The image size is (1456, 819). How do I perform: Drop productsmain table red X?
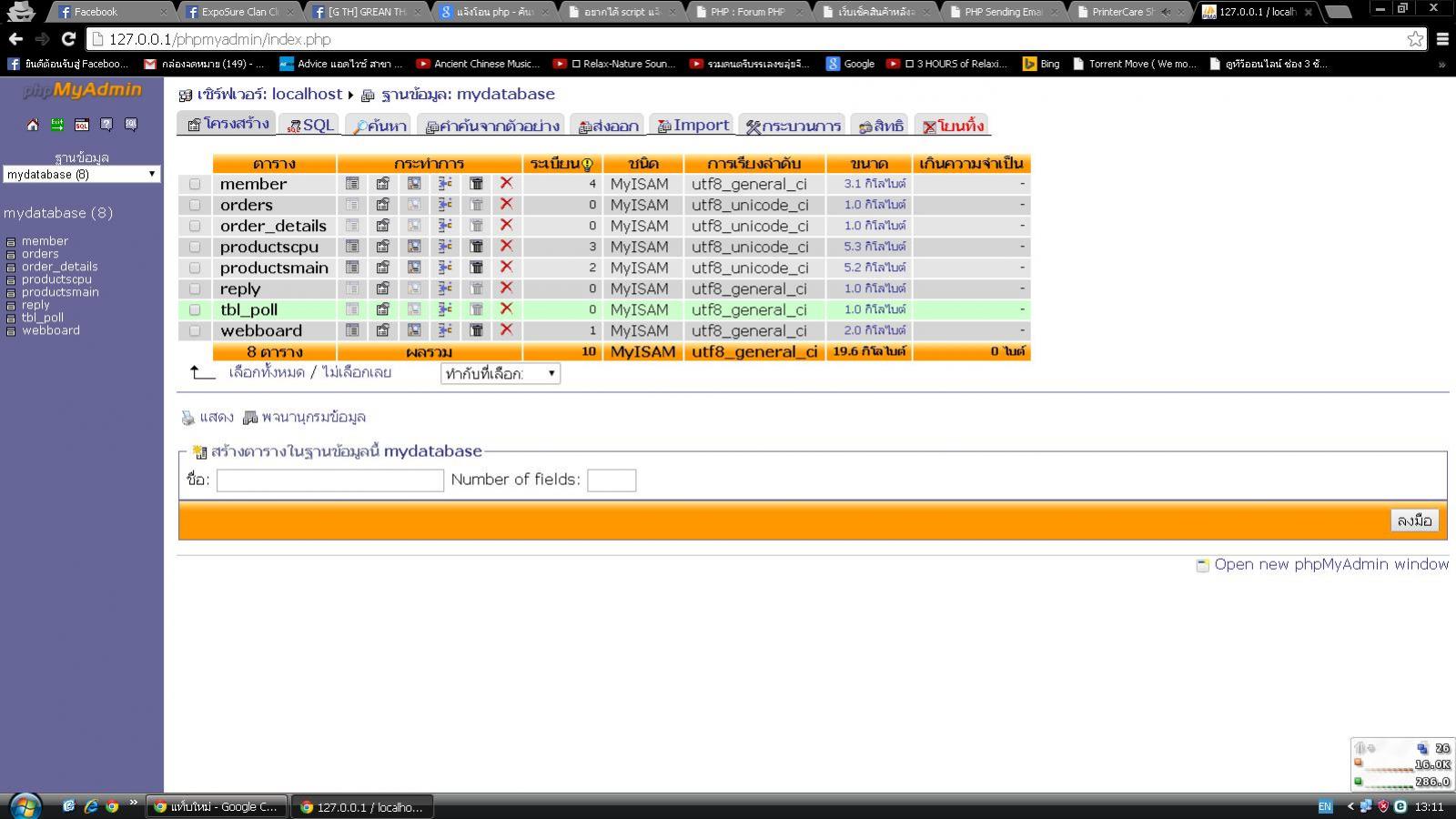click(x=507, y=267)
